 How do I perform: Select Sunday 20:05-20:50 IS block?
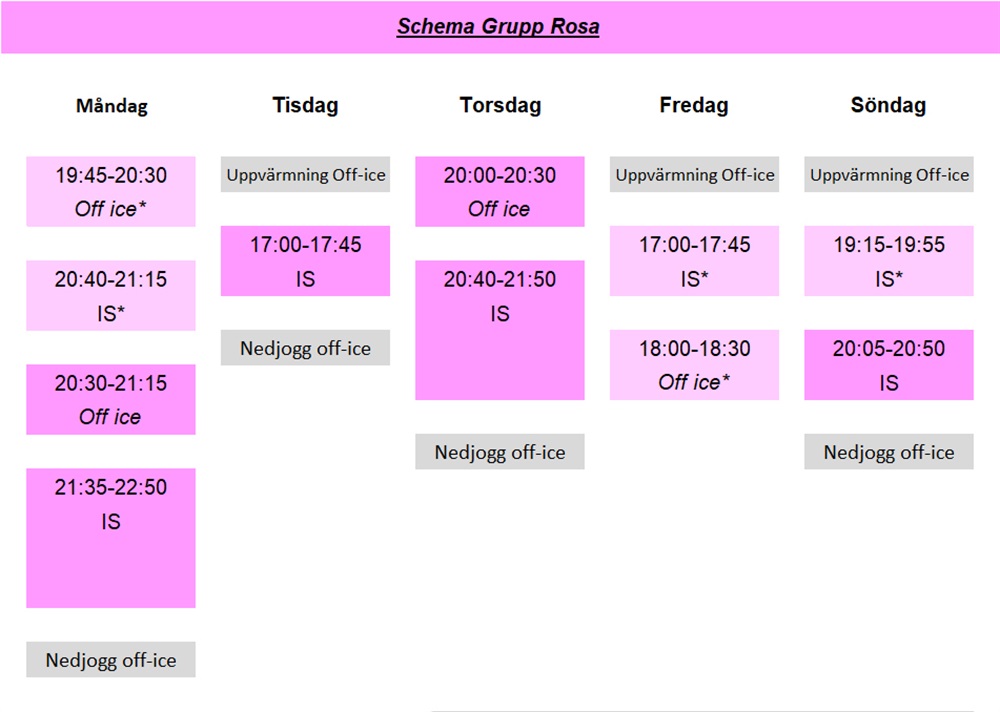click(889, 365)
